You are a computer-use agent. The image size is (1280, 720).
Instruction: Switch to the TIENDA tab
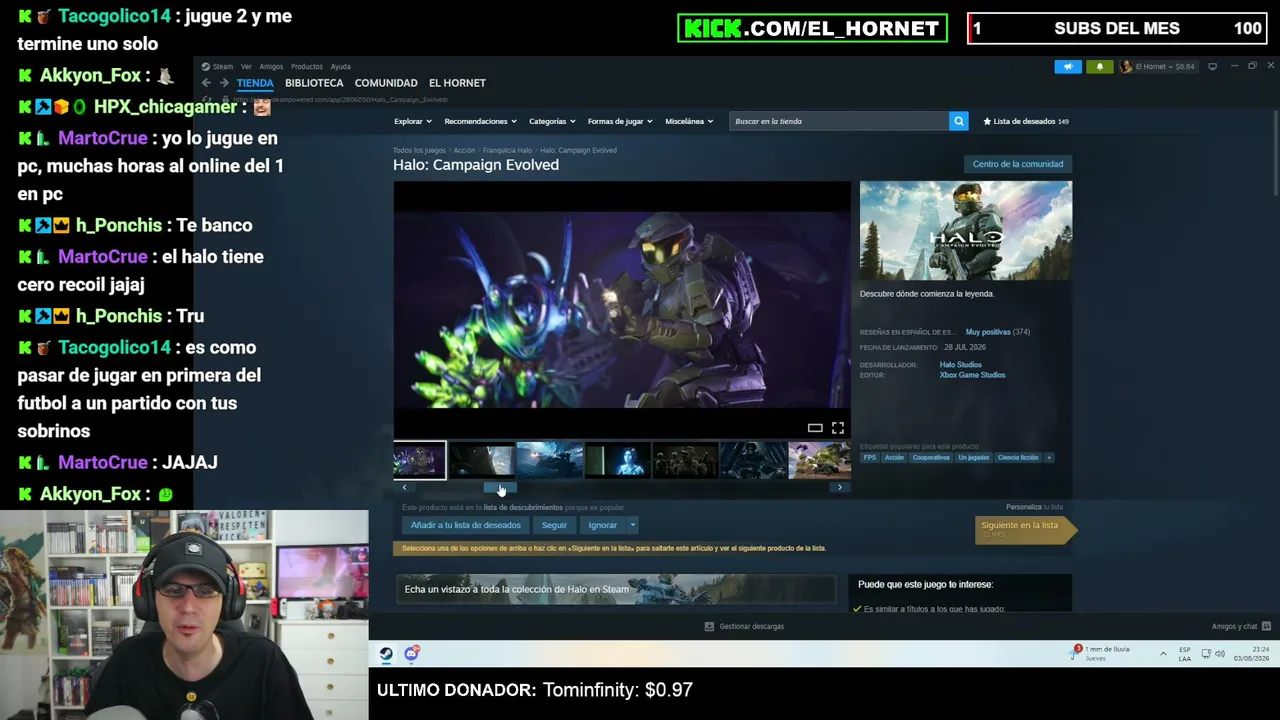pos(255,83)
